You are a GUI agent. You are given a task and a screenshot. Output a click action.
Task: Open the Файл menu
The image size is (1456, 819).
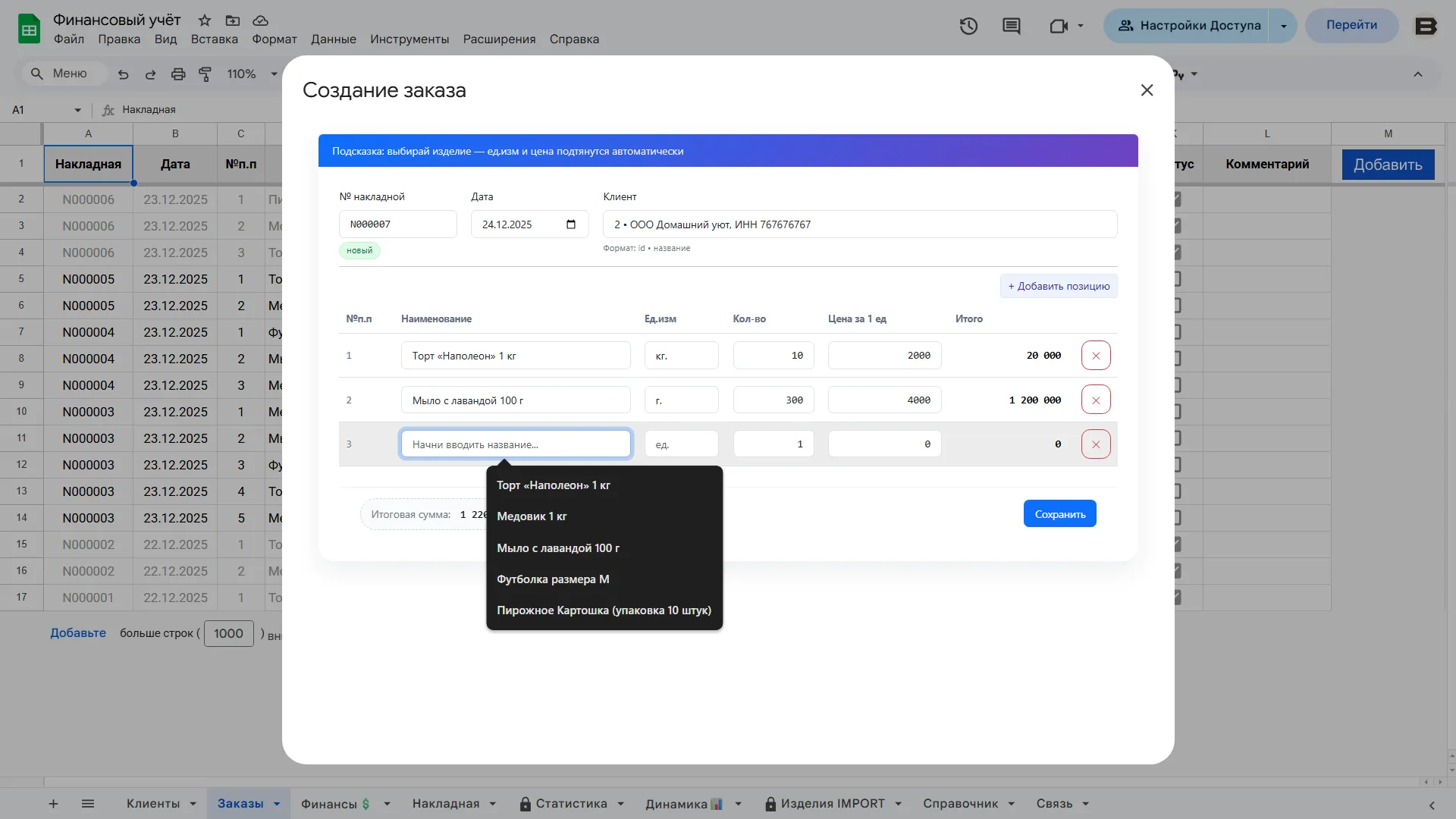point(69,39)
